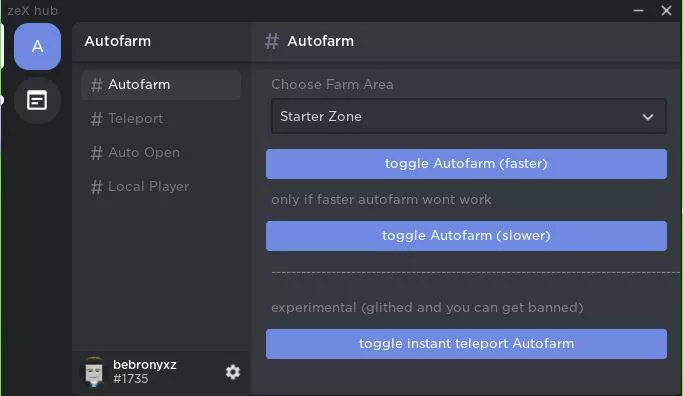The width and height of the screenshot is (683, 396).
Task: Open the second sidebar page icon
Action: [37, 101]
